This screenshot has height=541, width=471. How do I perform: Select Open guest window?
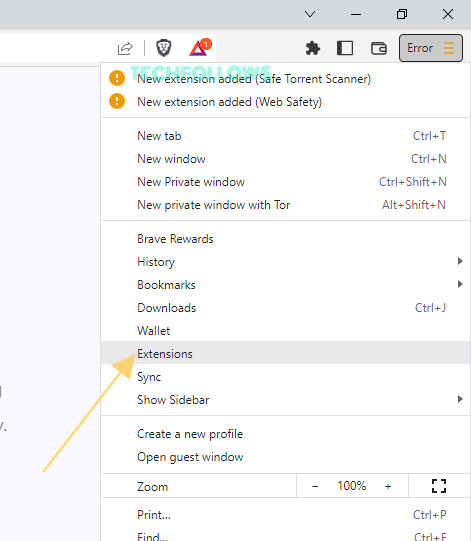coord(286,457)
